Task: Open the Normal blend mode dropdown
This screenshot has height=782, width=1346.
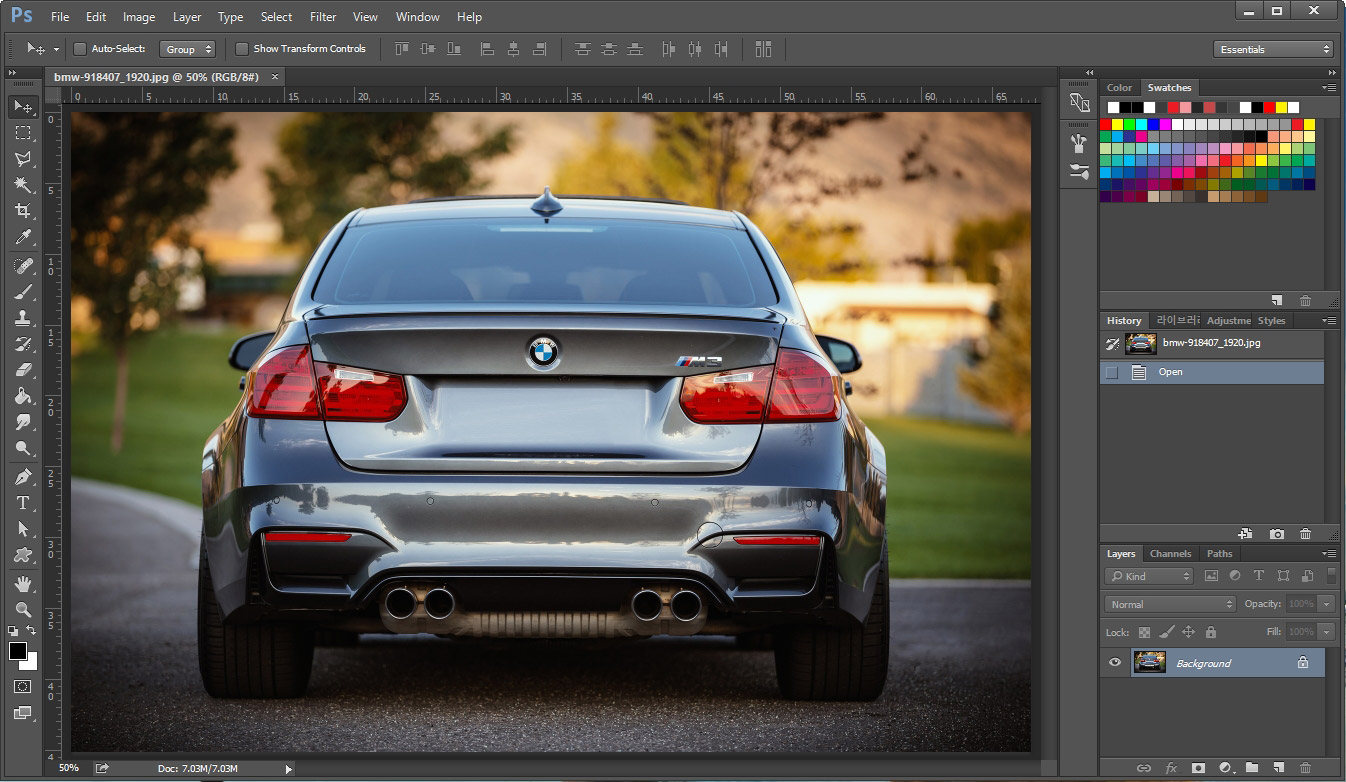Action: (x=1171, y=604)
